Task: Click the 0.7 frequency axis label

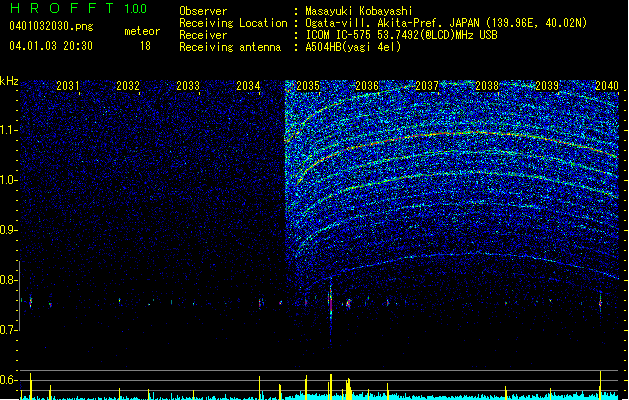Action: [8, 330]
